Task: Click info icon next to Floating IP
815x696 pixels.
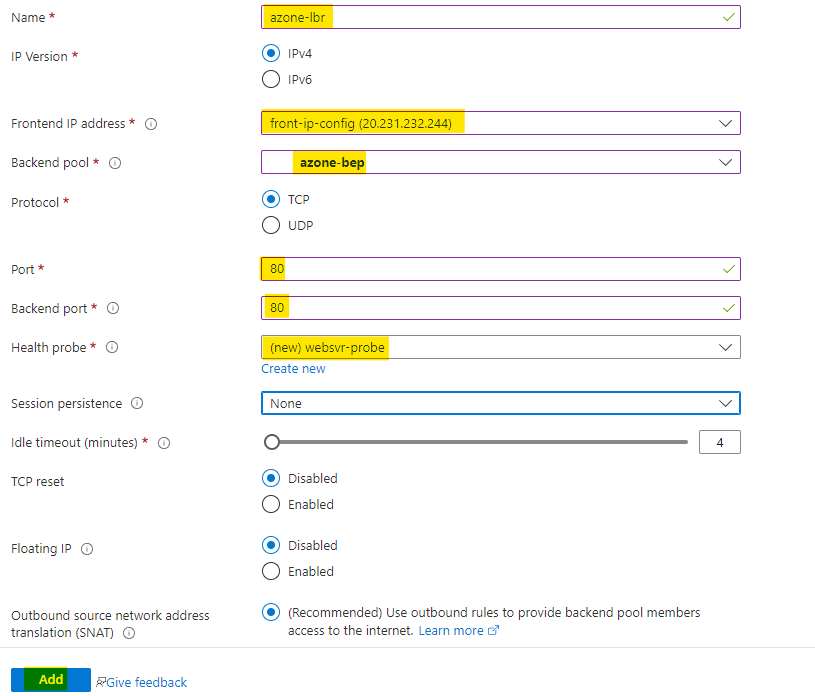Action: tap(87, 550)
